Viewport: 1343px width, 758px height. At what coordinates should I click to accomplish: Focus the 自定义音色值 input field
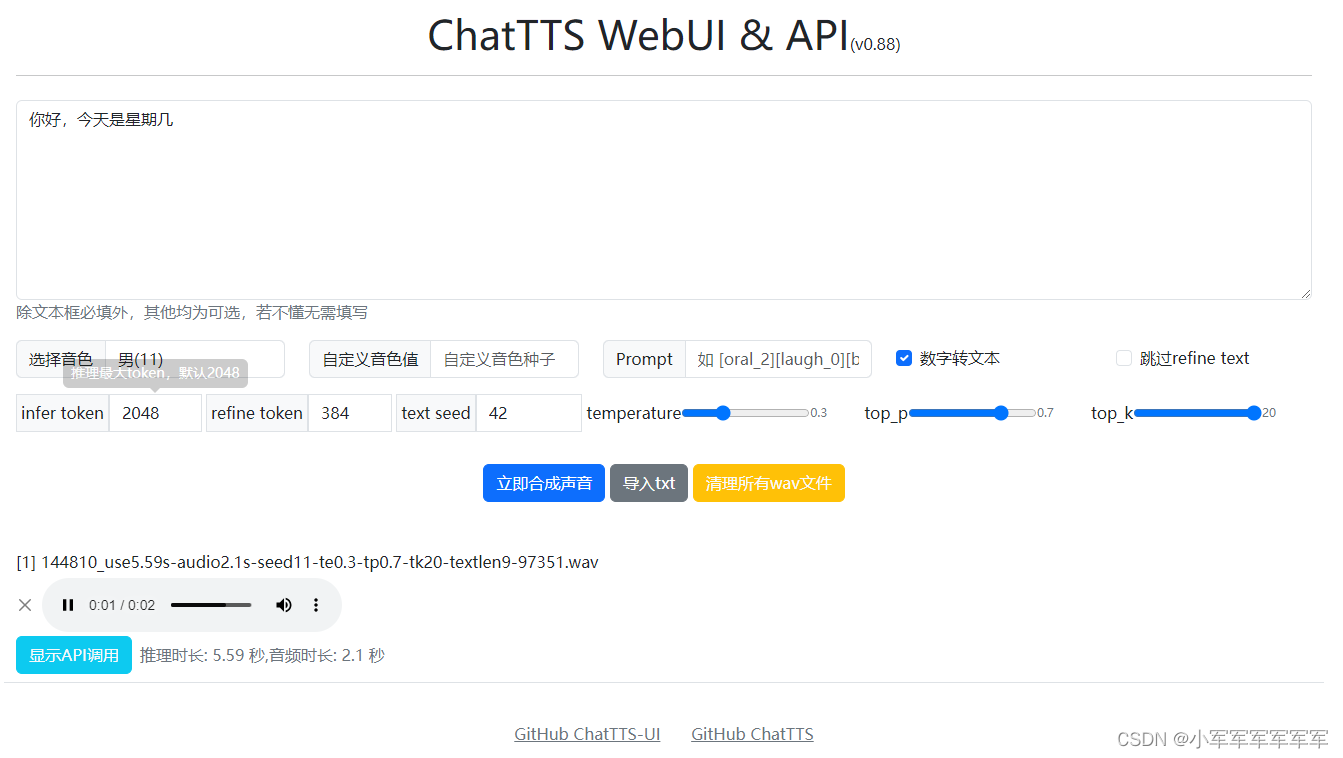[x=504, y=359]
